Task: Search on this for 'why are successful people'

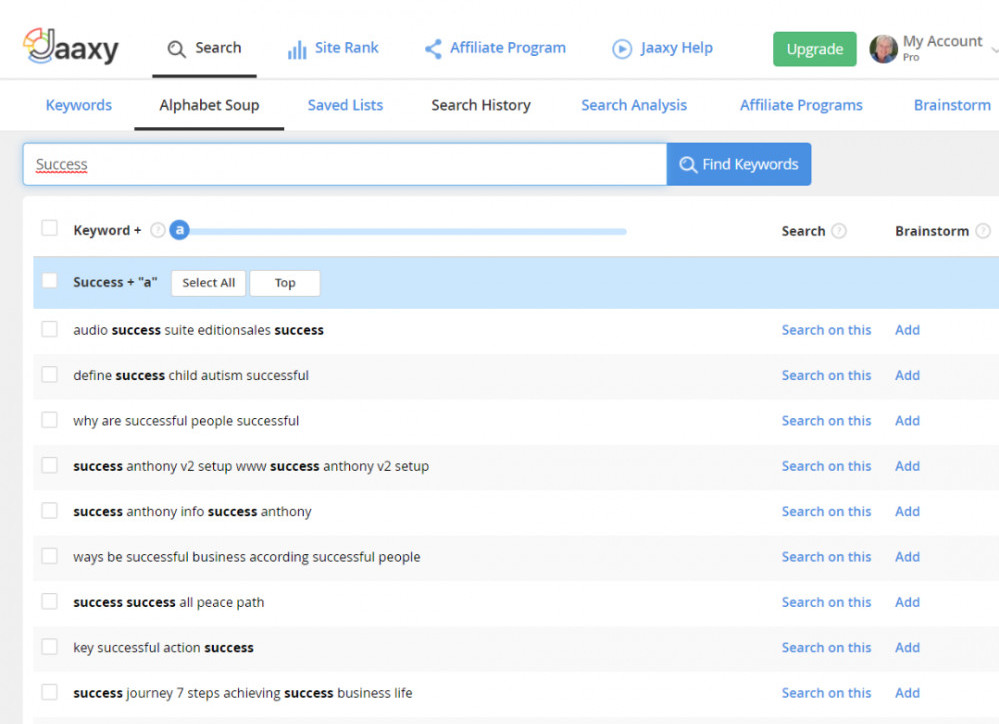Action: [x=826, y=421]
